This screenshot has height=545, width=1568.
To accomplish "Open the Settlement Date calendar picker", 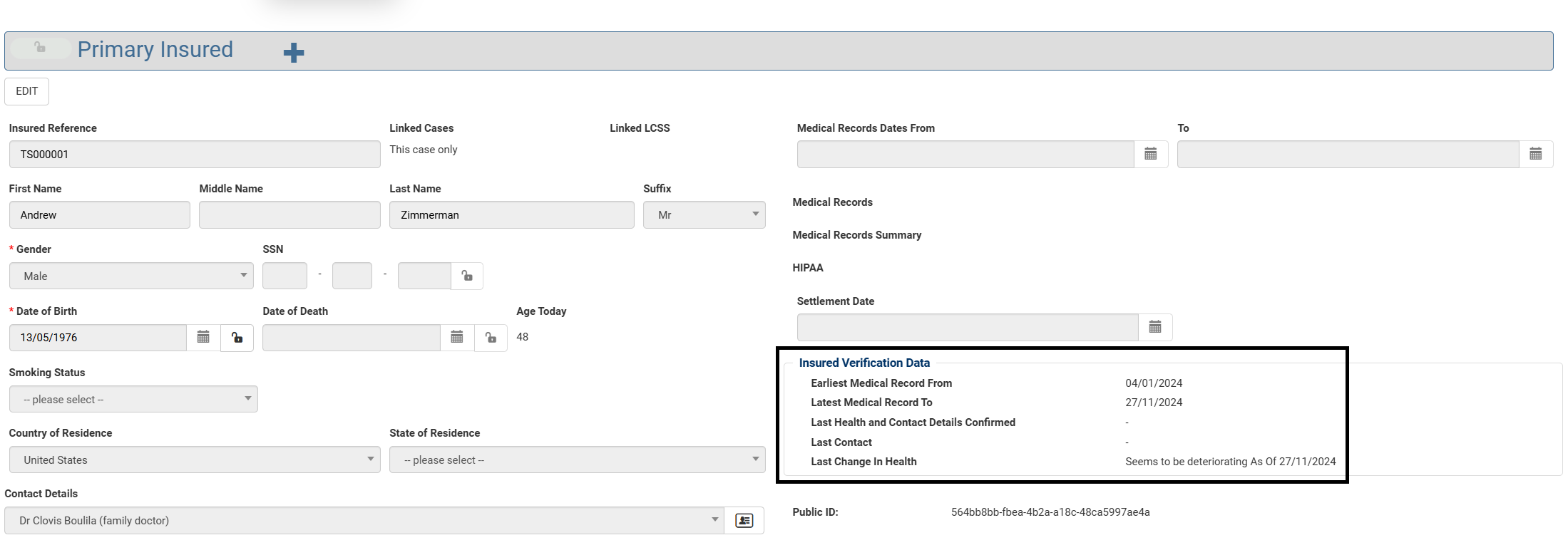I will click(x=1155, y=327).
